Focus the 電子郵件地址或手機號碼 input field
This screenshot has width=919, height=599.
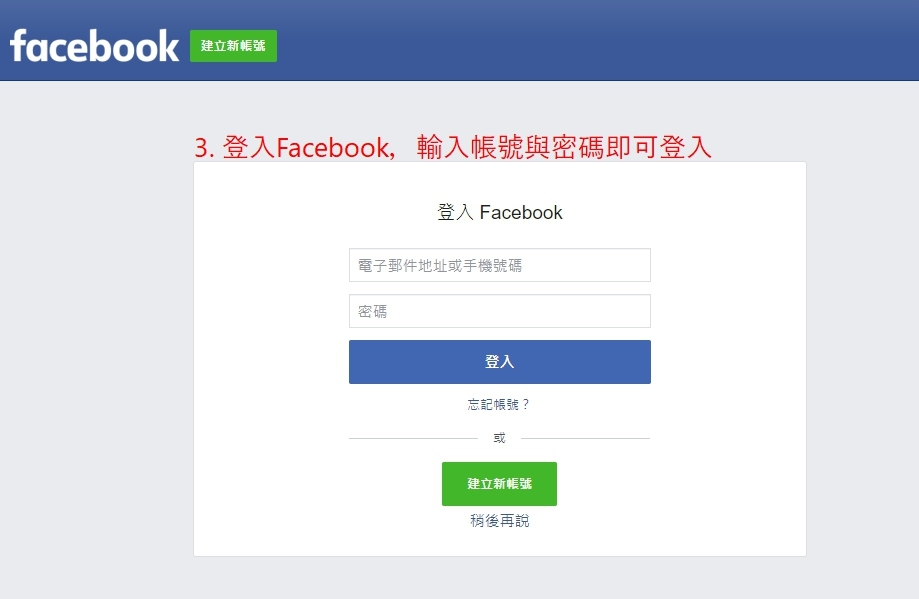[499, 265]
